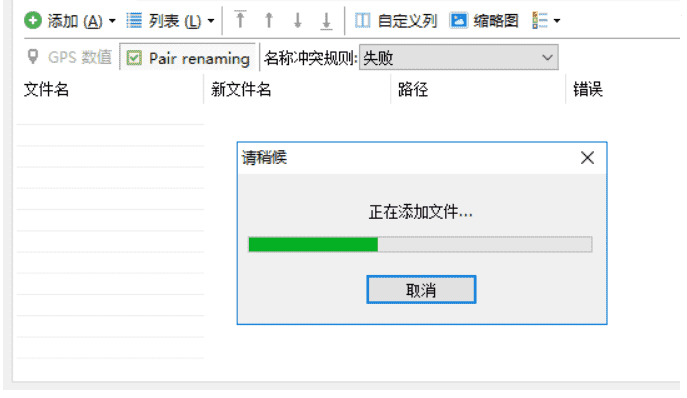Move item to top arrow
The height and width of the screenshot is (398, 687).
pyautogui.click(x=240, y=20)
